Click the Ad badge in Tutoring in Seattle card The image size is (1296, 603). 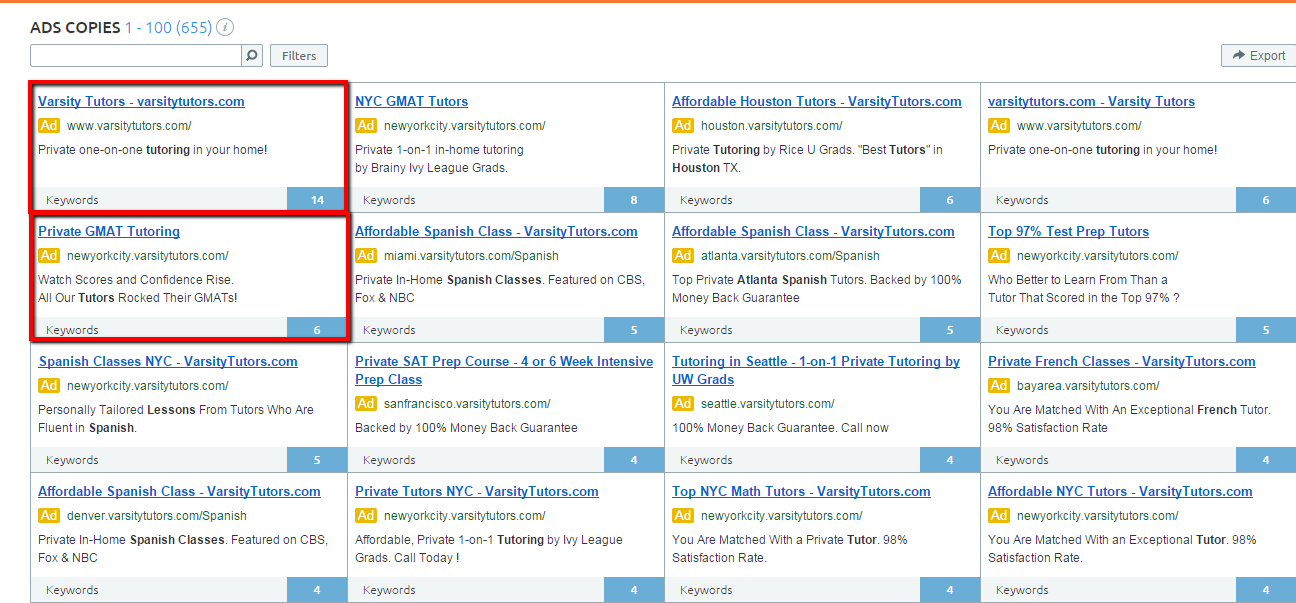(x=683, y=403)
